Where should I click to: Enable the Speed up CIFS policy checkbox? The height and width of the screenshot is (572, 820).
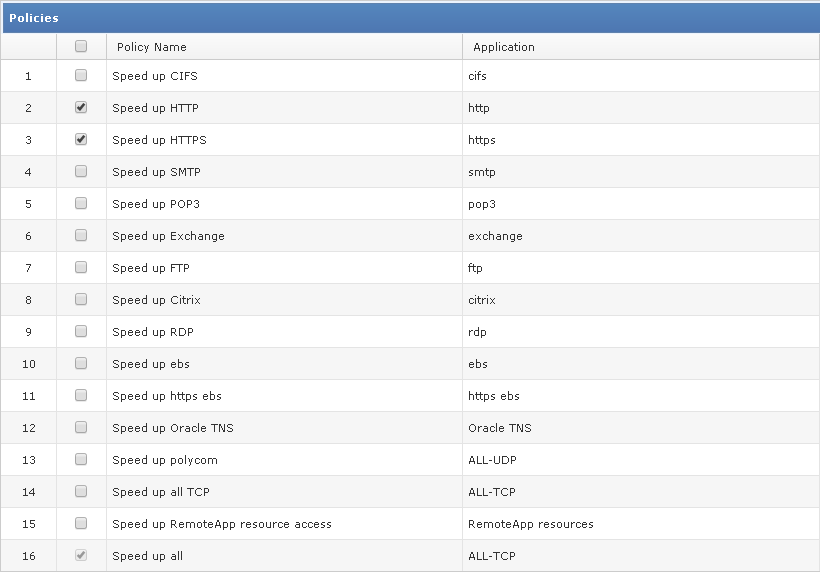coord(81,75)
